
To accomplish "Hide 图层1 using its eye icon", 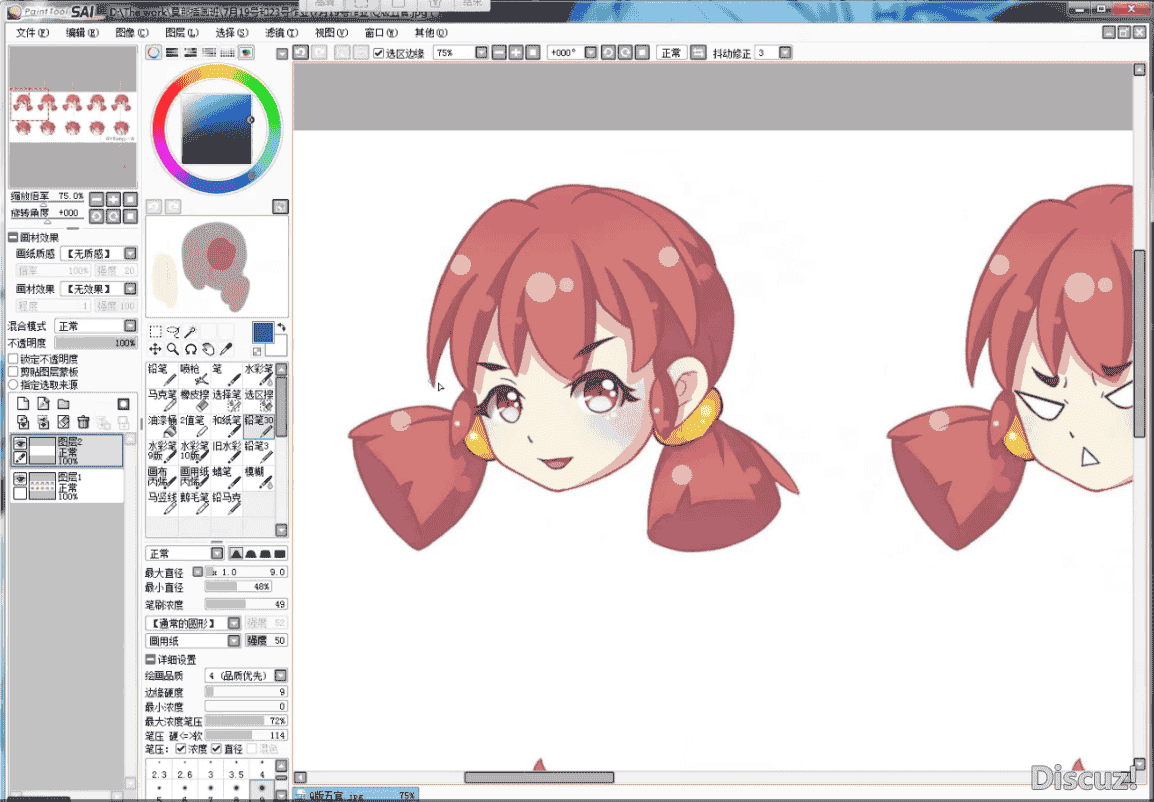I will click(x=20, y=479).
